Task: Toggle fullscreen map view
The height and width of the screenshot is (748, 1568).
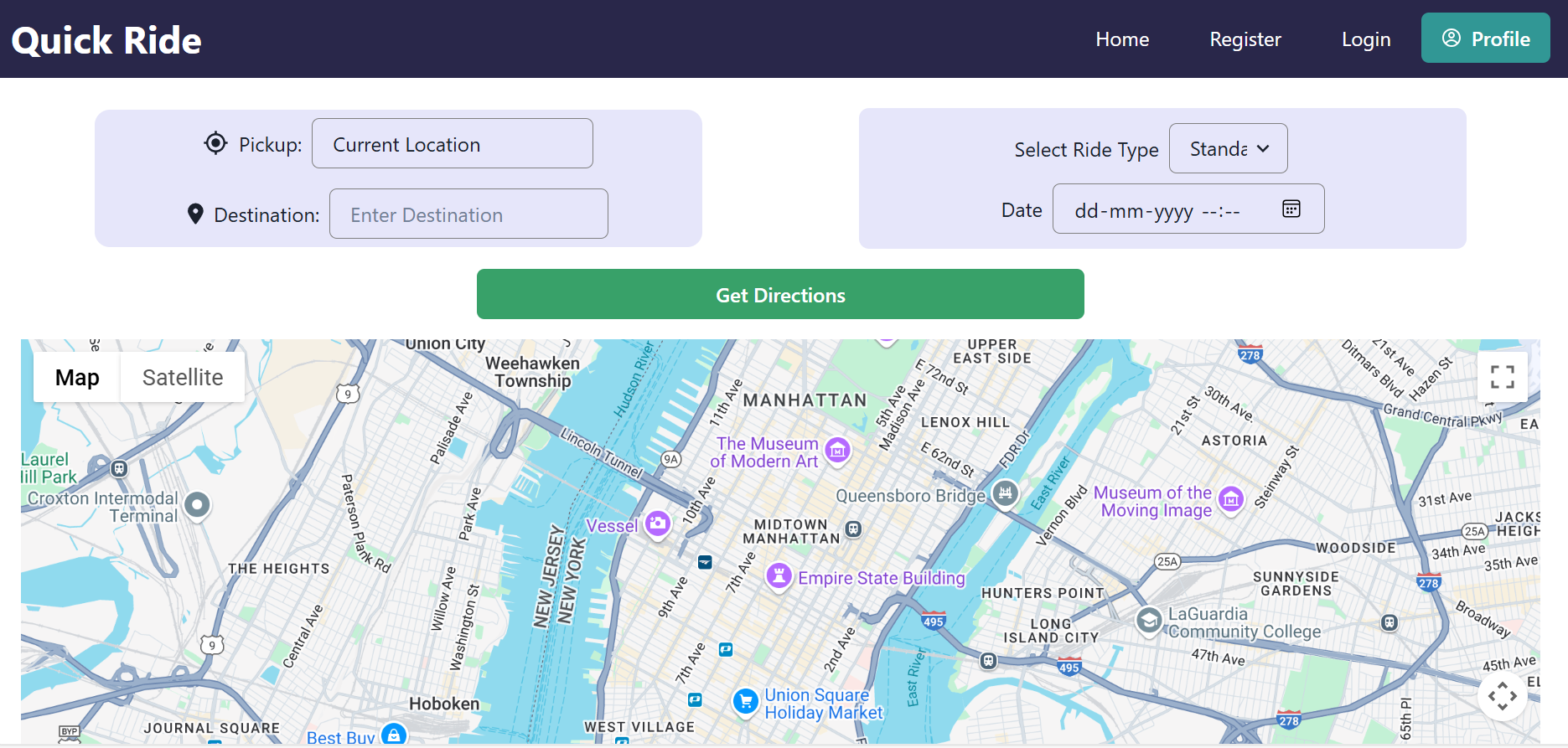Action: coord(1503,377)
